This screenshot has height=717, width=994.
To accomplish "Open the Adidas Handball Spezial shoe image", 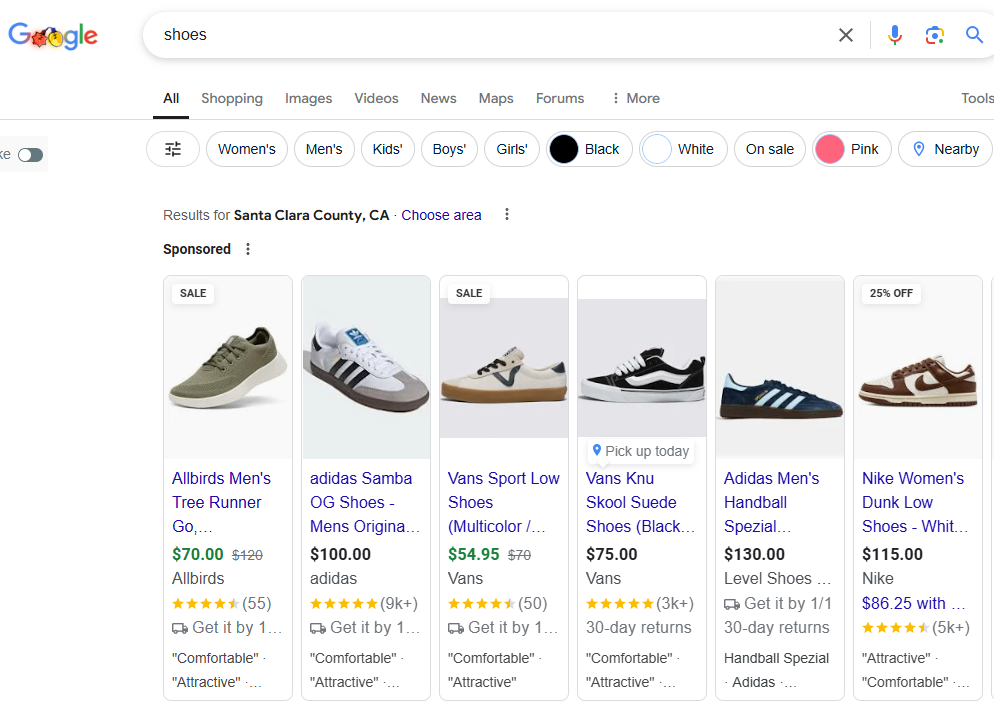I will point(780,368).
